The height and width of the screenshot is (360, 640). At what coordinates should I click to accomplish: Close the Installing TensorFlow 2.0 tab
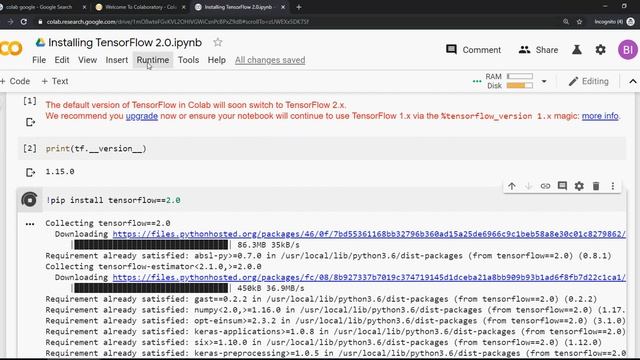pos(283,7)
